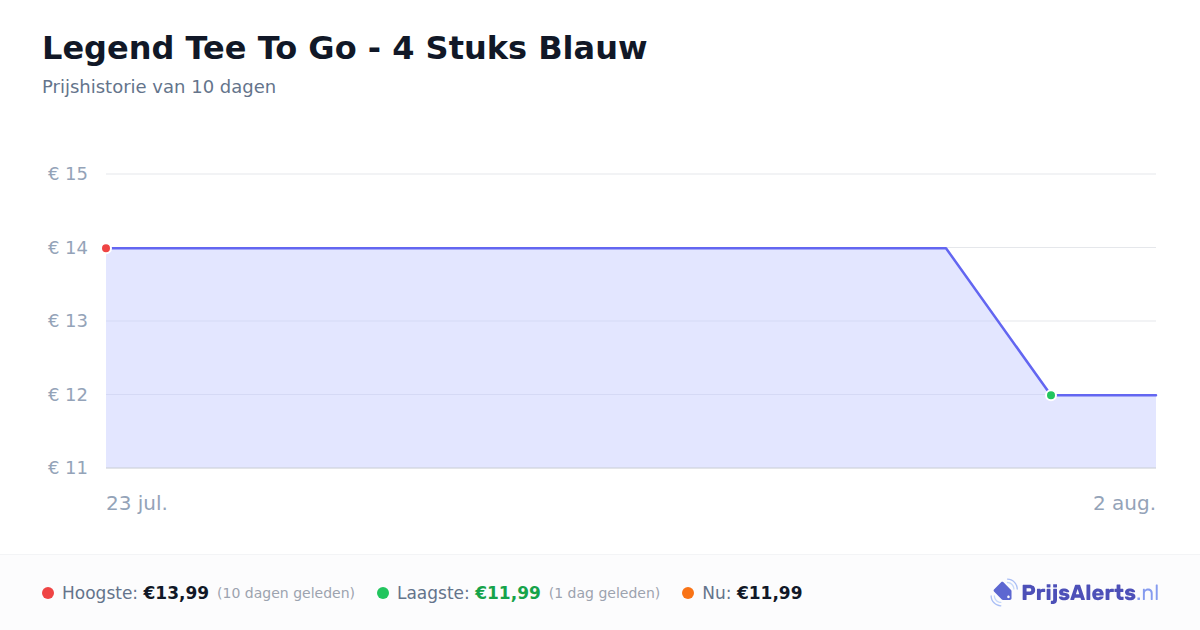
Task: Click the orange Nu legend dot
Action: (688, 593)
